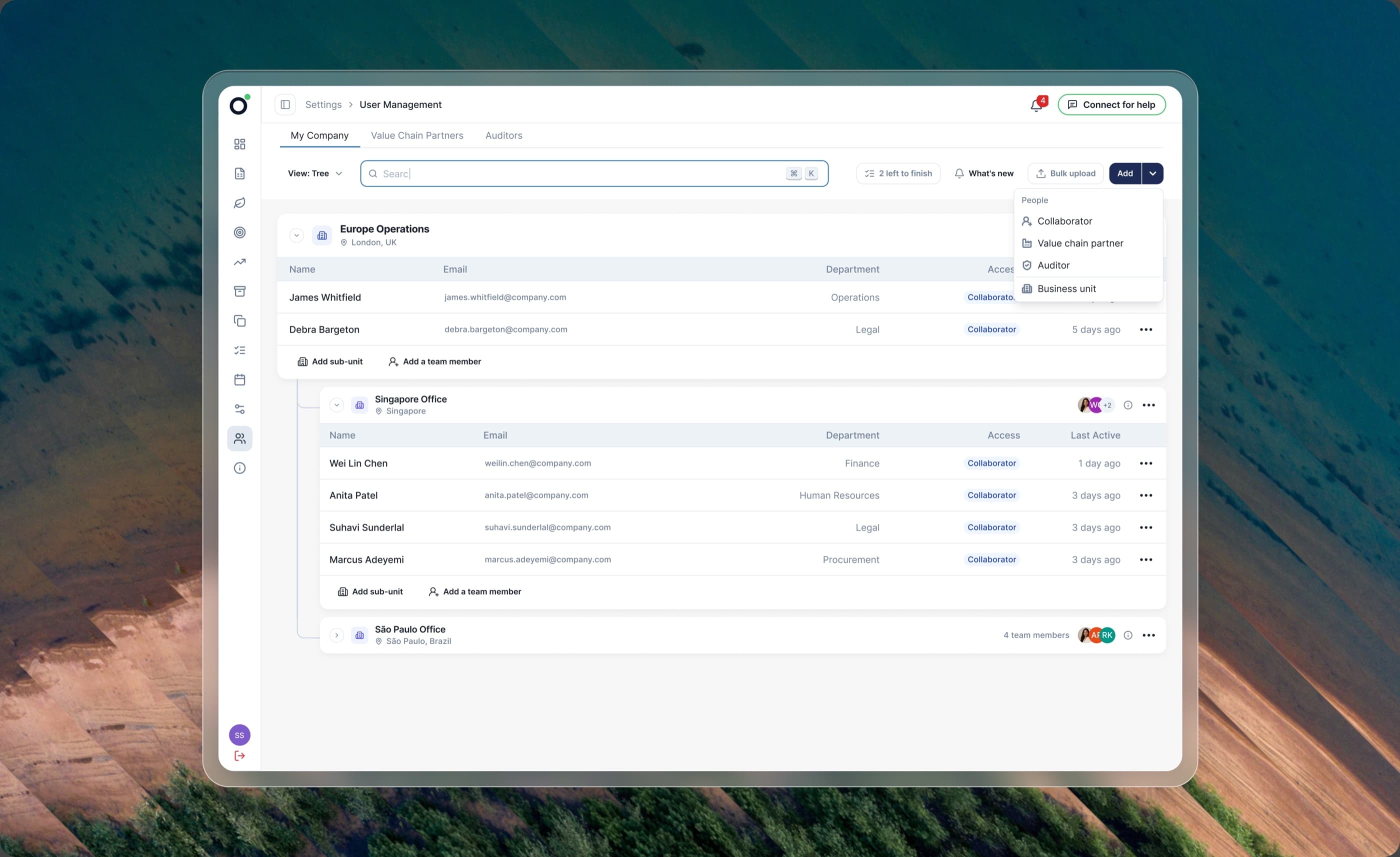Open the sliders settings icon in sidebar
Screen dimensions: 1400x857
pos(240,409)
